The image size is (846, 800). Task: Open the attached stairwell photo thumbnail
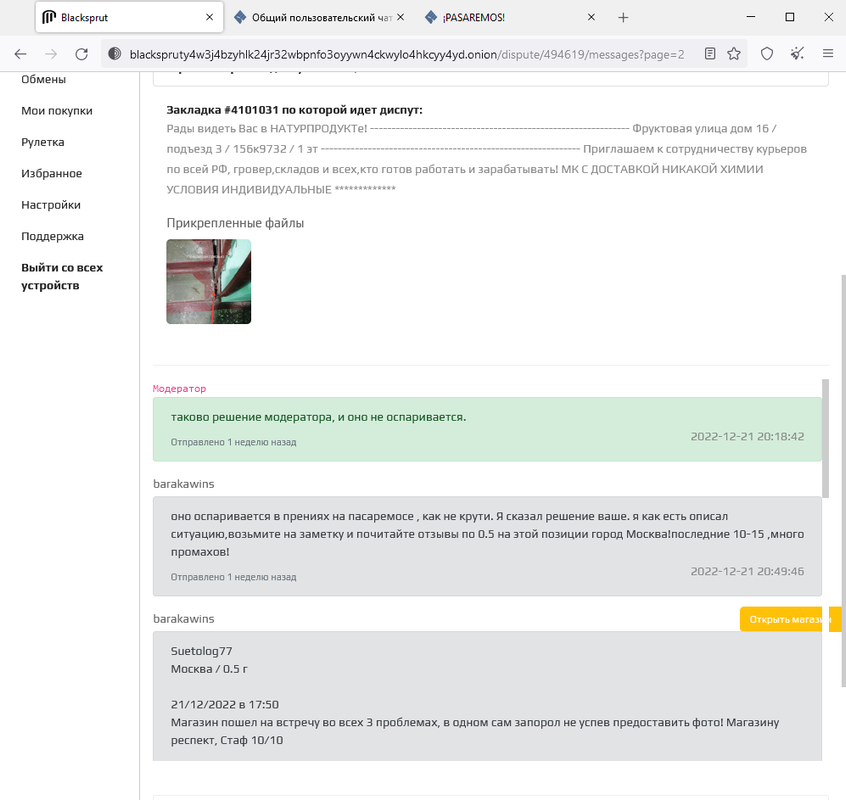point(208,282)
